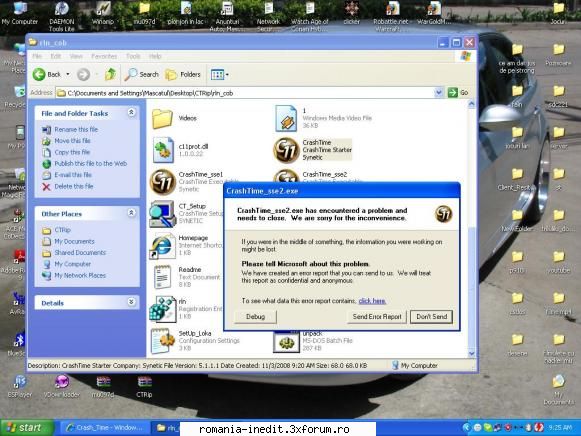
Task: Open the Client_Res desktop folder
Action: click(517, 179)
